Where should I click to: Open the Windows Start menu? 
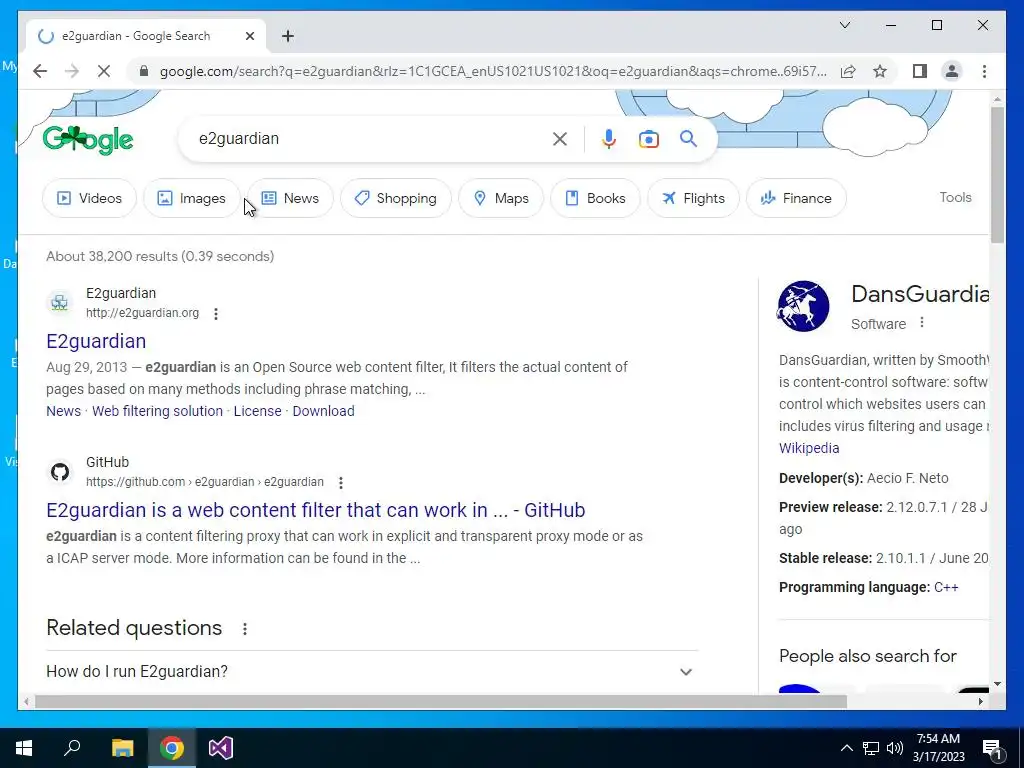pos(24,748)
